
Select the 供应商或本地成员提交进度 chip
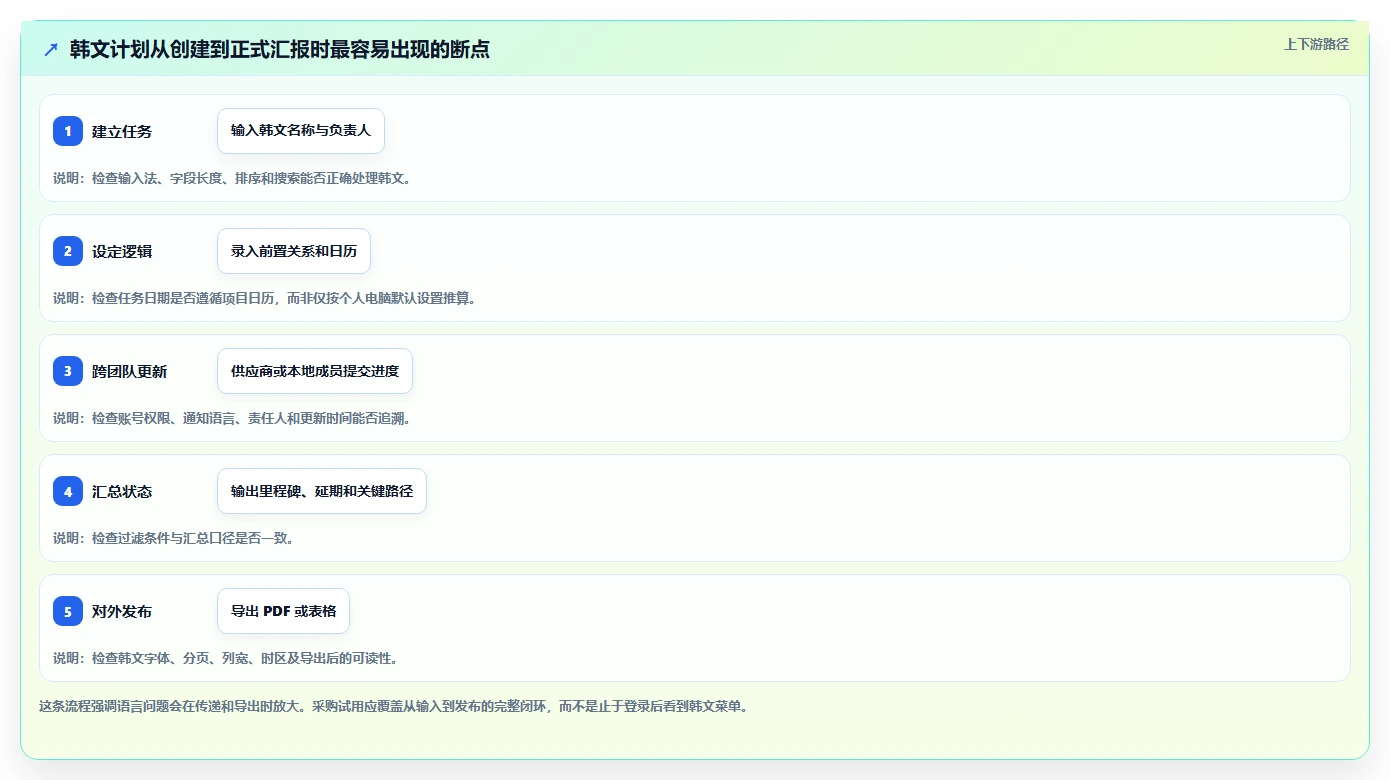[x=315, y=371]
